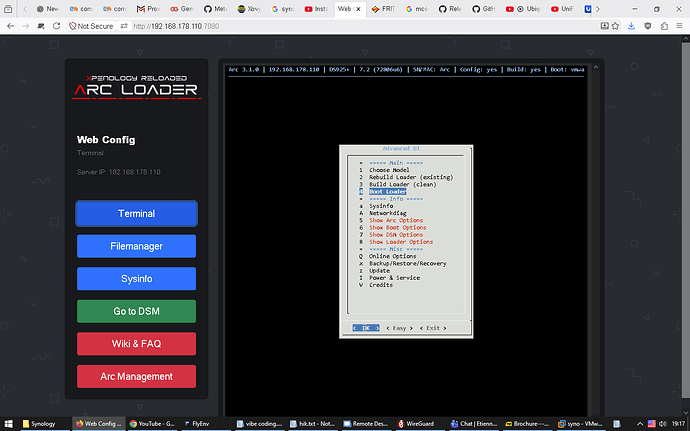Image resolution: width=690 pixels, height=431 pixels.
Task: Open the Sysinfo page
Action: click(x=136, y=279)
